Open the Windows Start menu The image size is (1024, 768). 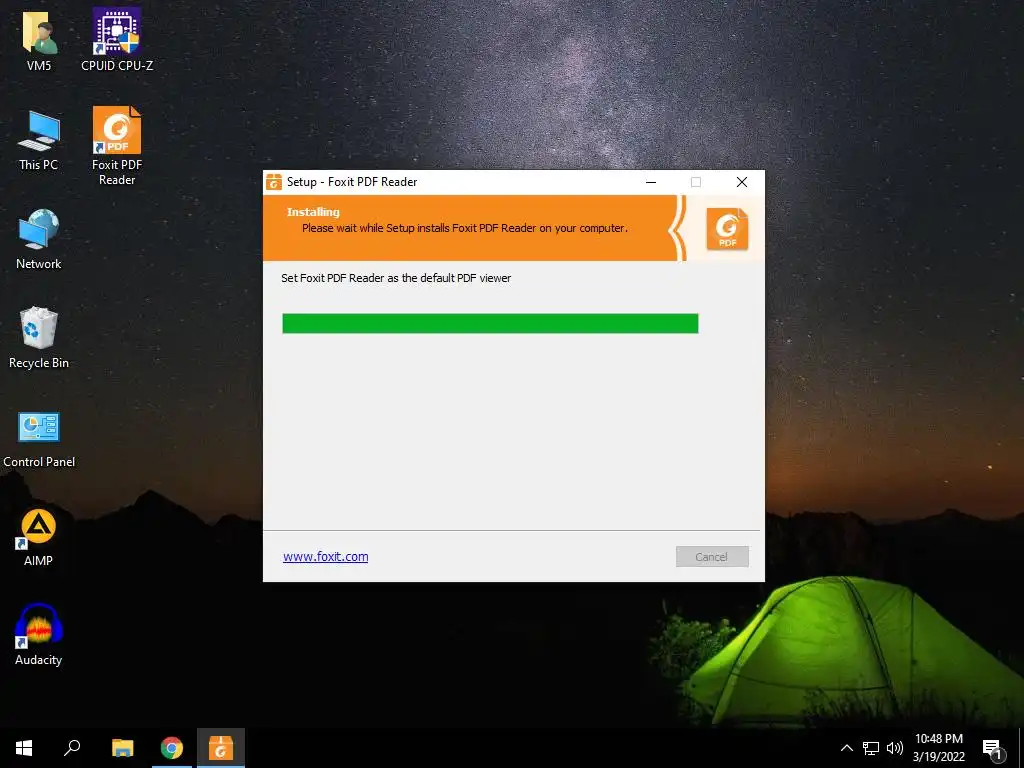(24, 748)
